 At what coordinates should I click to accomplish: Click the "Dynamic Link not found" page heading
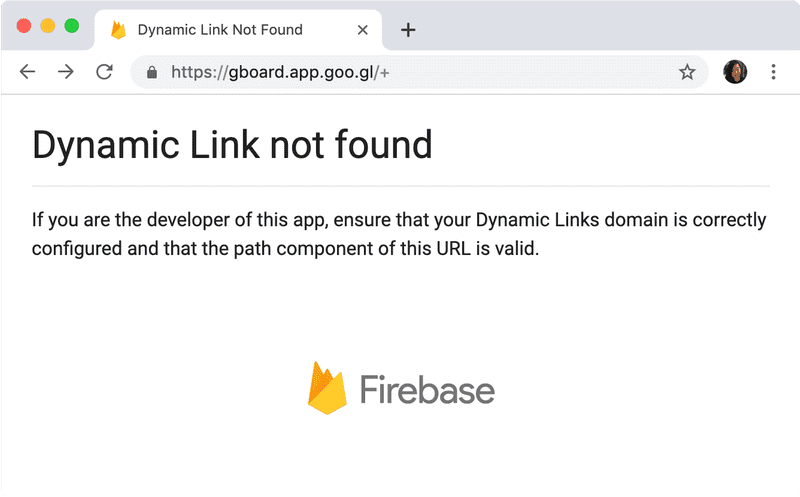pos(232,145)
